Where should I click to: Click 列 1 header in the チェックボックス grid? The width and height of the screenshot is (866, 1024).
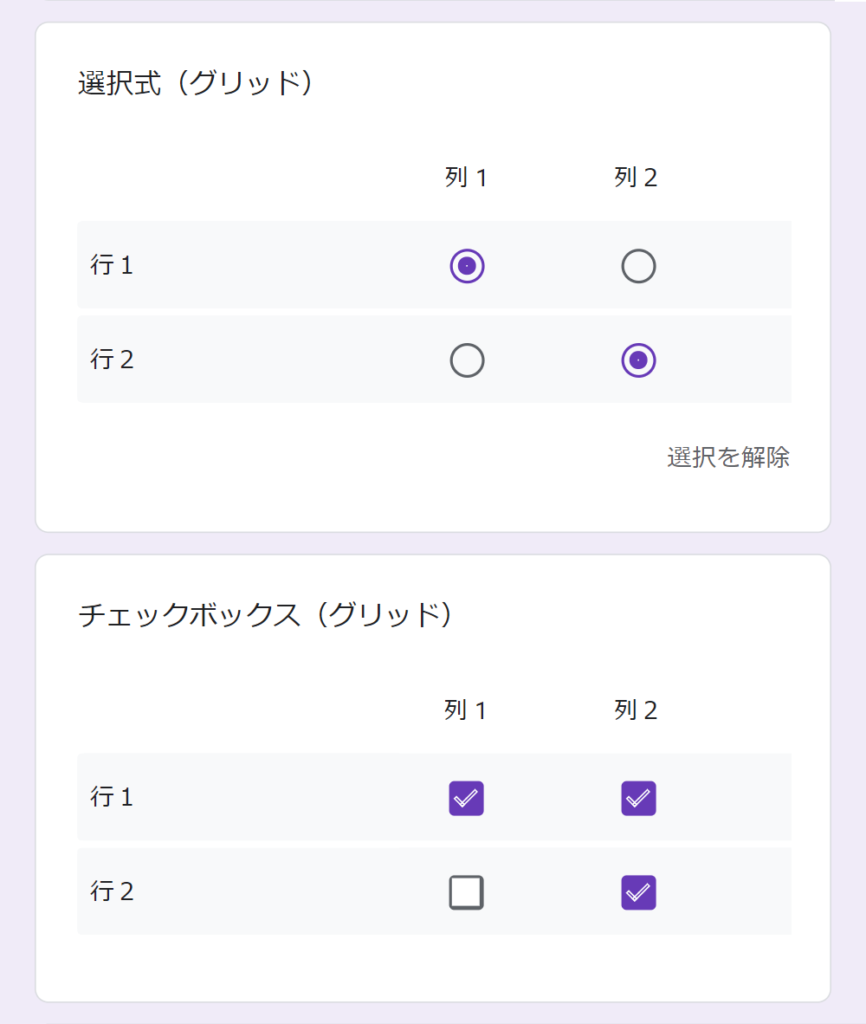466,710
